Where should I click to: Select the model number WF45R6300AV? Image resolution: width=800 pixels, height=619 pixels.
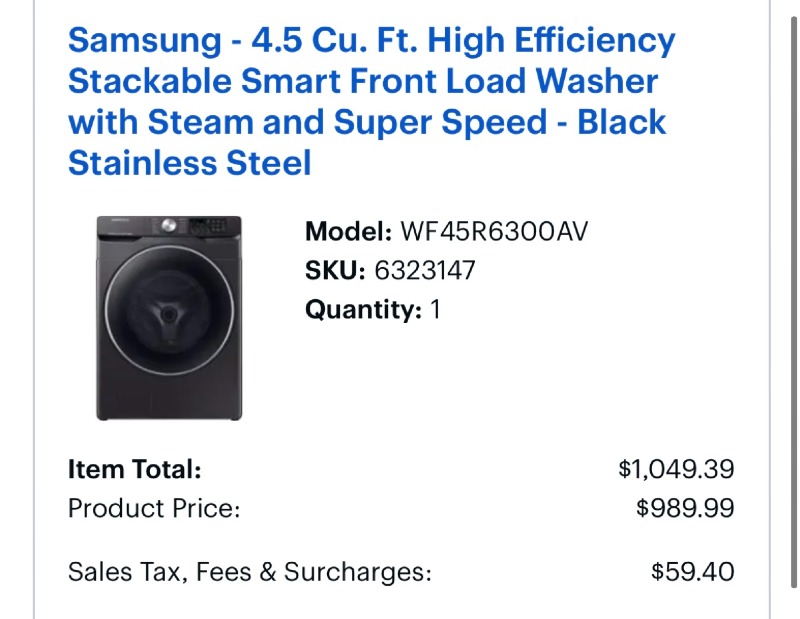click(494, 232)
